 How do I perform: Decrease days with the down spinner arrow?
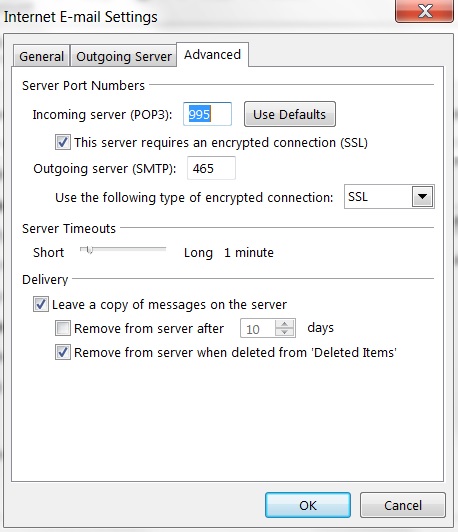pos(285,332)
